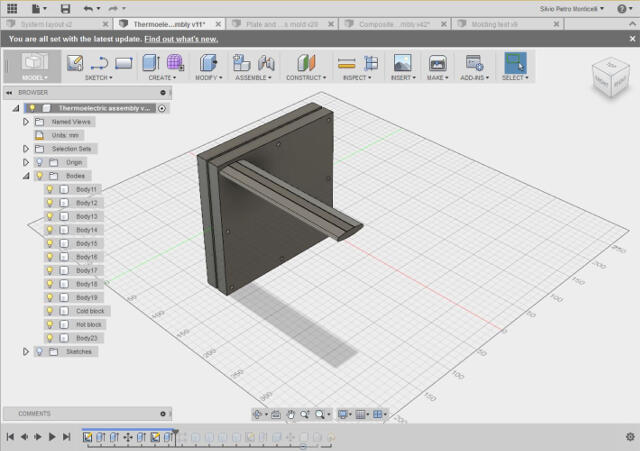Select the Rectangle sketch tool icon
The image size is (640, 451).
[124, 63]
